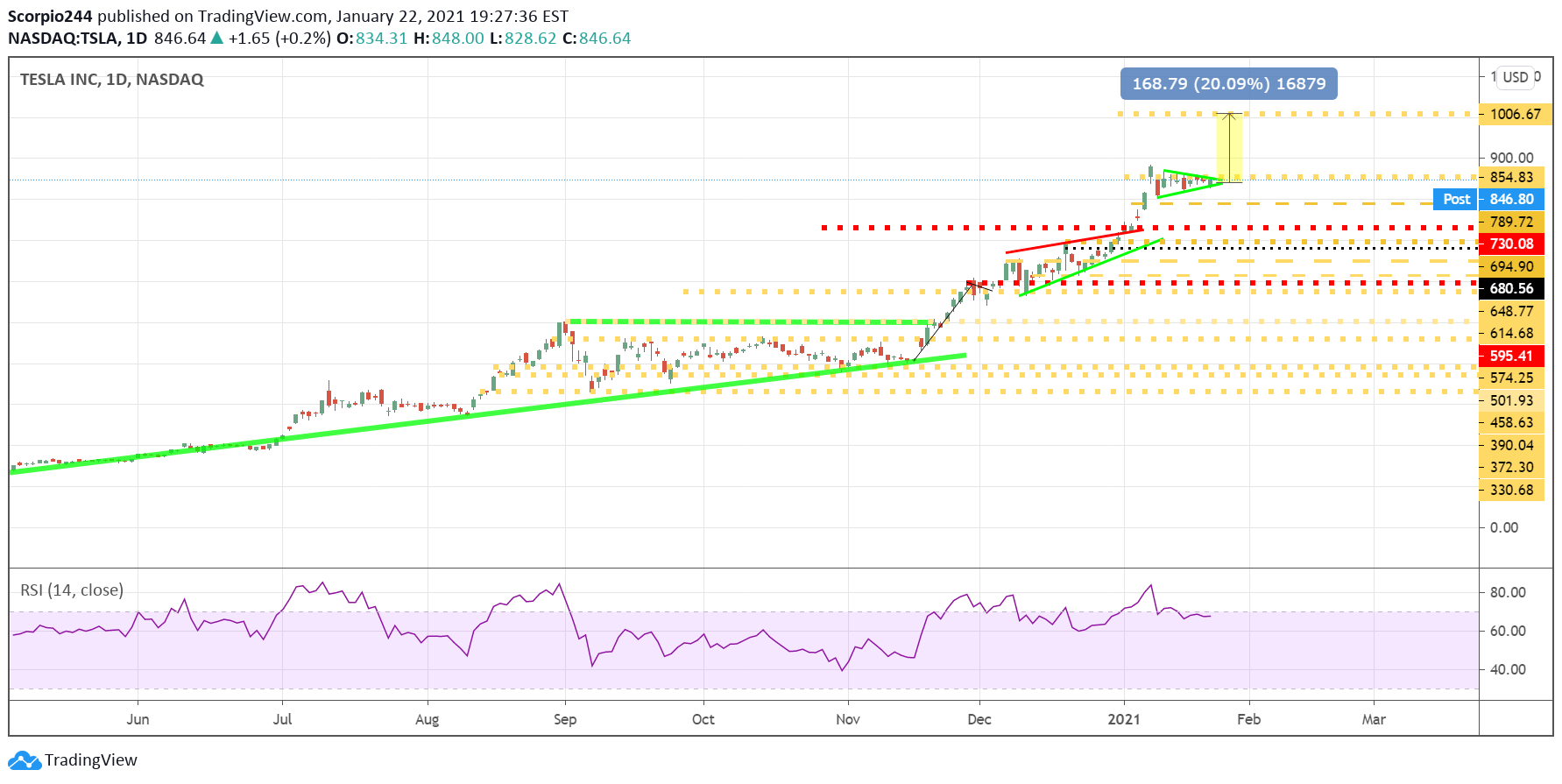The width and height of the screenshot is (1562, 784).
Task: Click the TradingView cloud logo icon
Action: (25, 760)
